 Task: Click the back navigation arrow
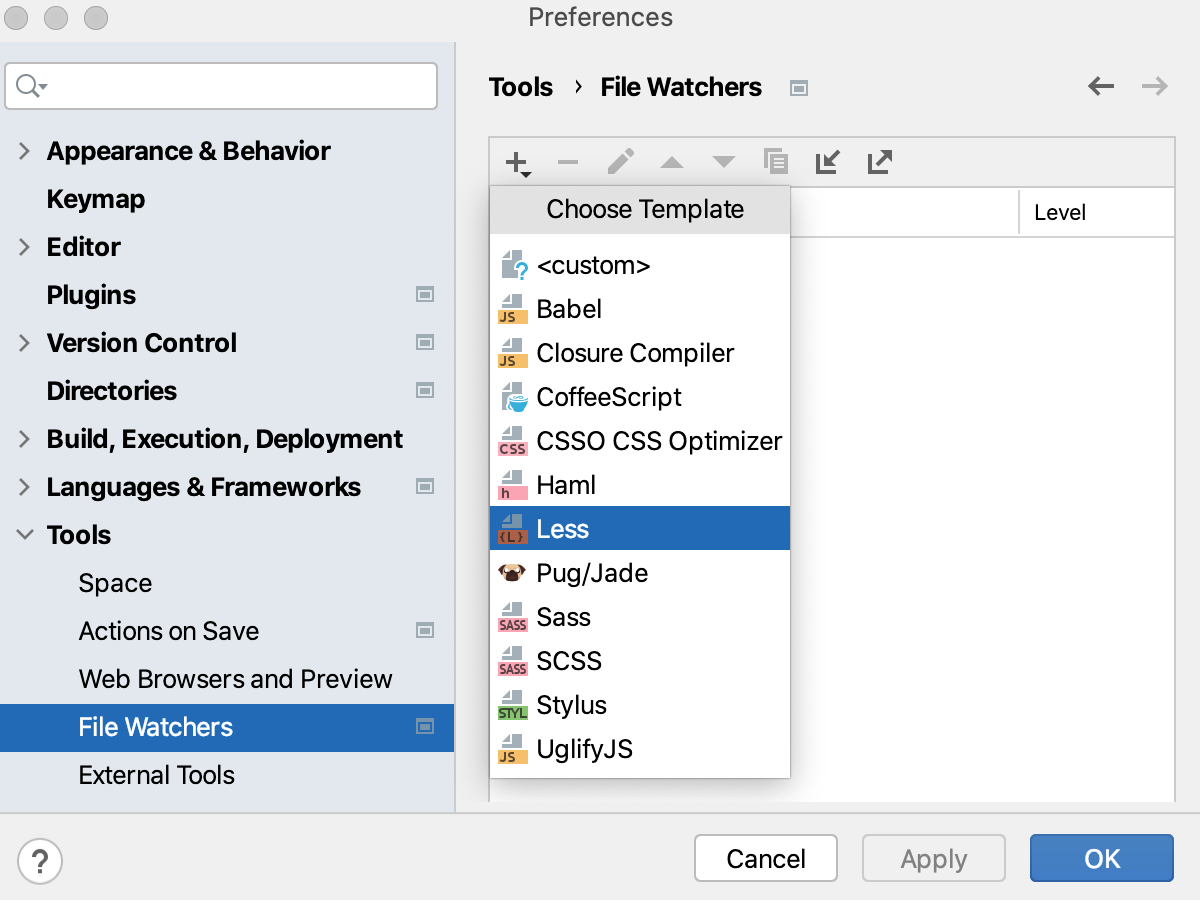pyautogui.click(x=1101, y=87)
